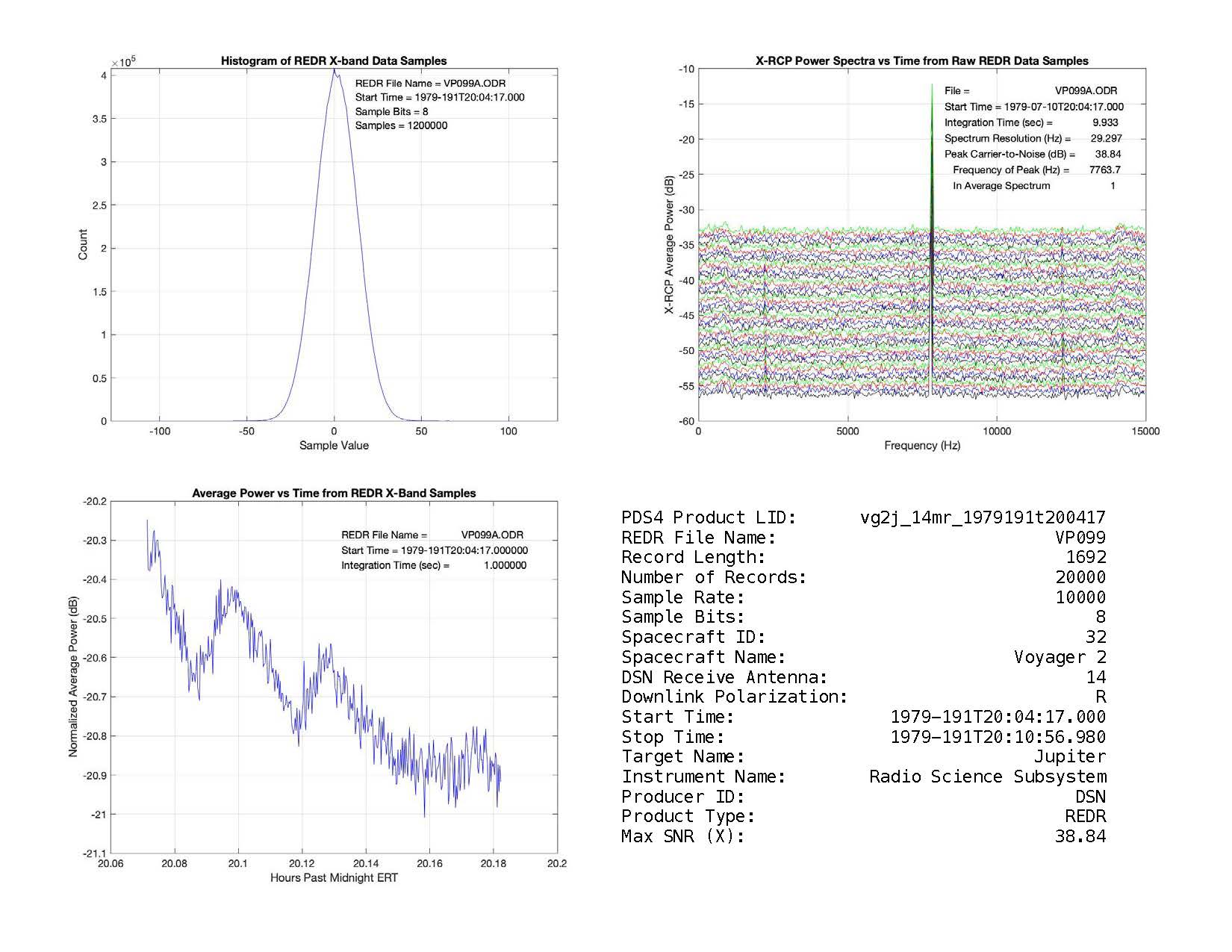1232x952 pixels.
Task: Click the Stop Time value 1979-191T20:10:56.980
Action: 998,737
